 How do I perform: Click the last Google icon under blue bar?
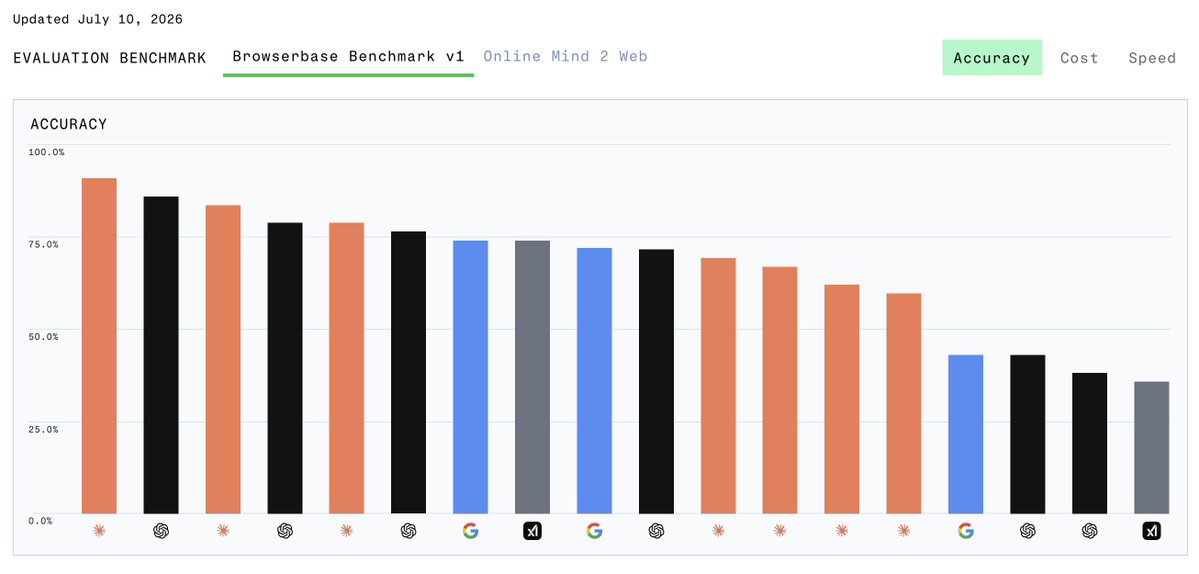[966, 530]
